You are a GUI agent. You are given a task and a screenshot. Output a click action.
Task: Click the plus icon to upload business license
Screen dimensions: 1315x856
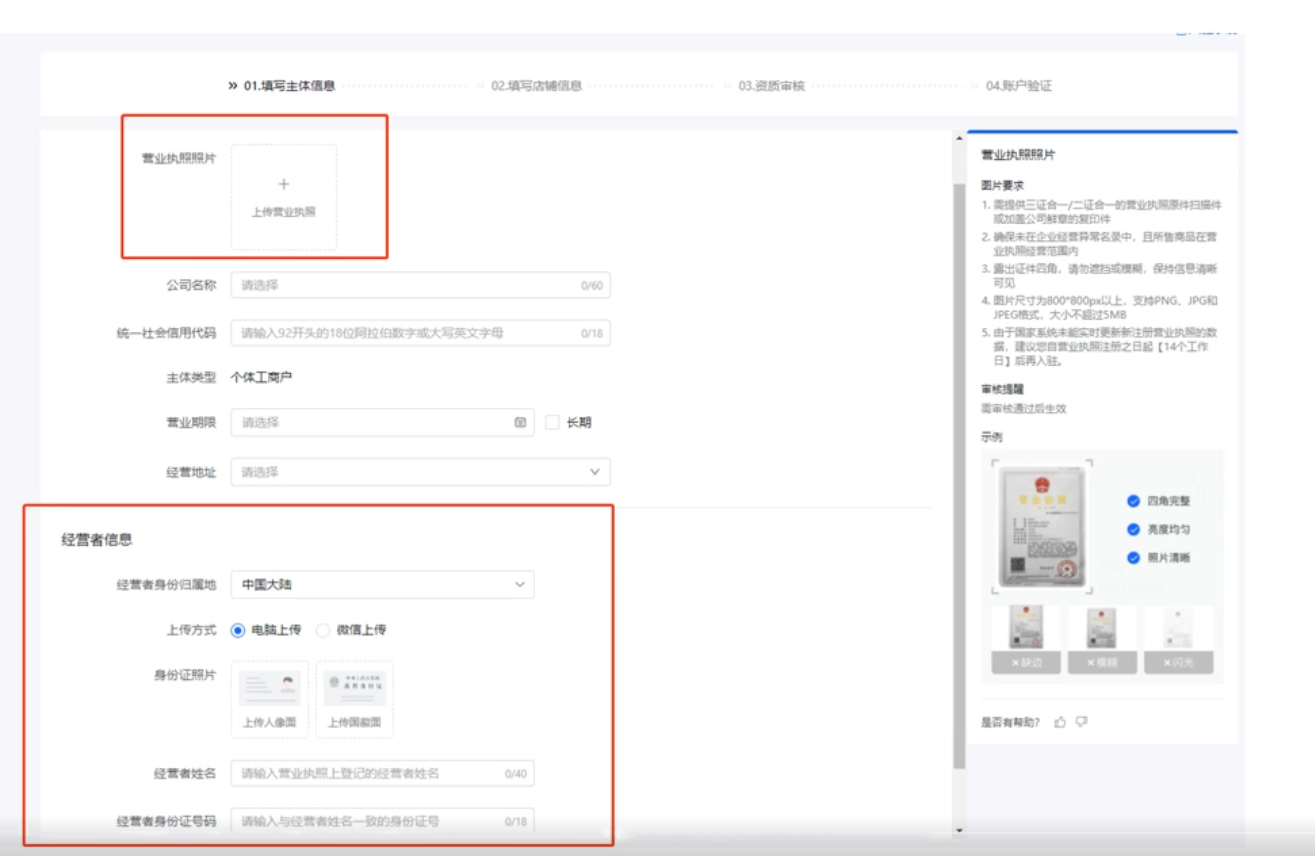click(284, 185)
